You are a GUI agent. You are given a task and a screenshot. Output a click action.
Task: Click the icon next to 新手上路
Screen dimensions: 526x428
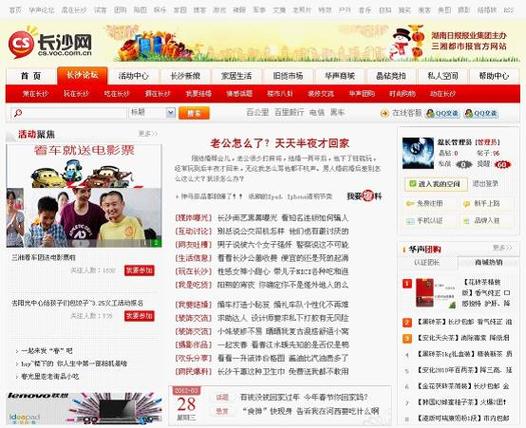pos(466,204)
